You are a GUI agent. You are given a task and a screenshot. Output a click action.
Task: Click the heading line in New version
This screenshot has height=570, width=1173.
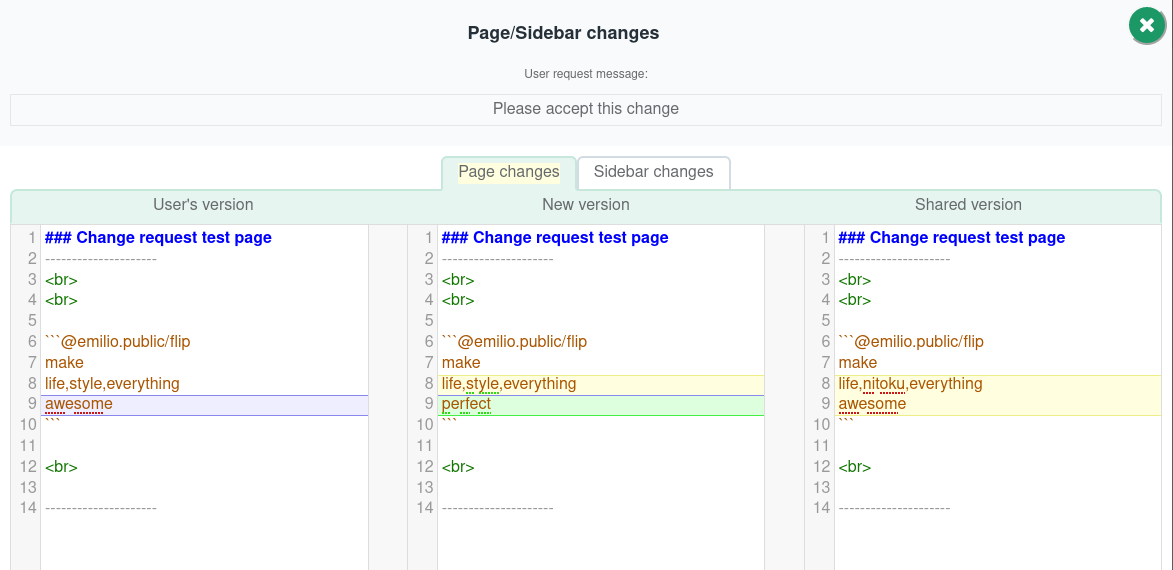[554, 238]
